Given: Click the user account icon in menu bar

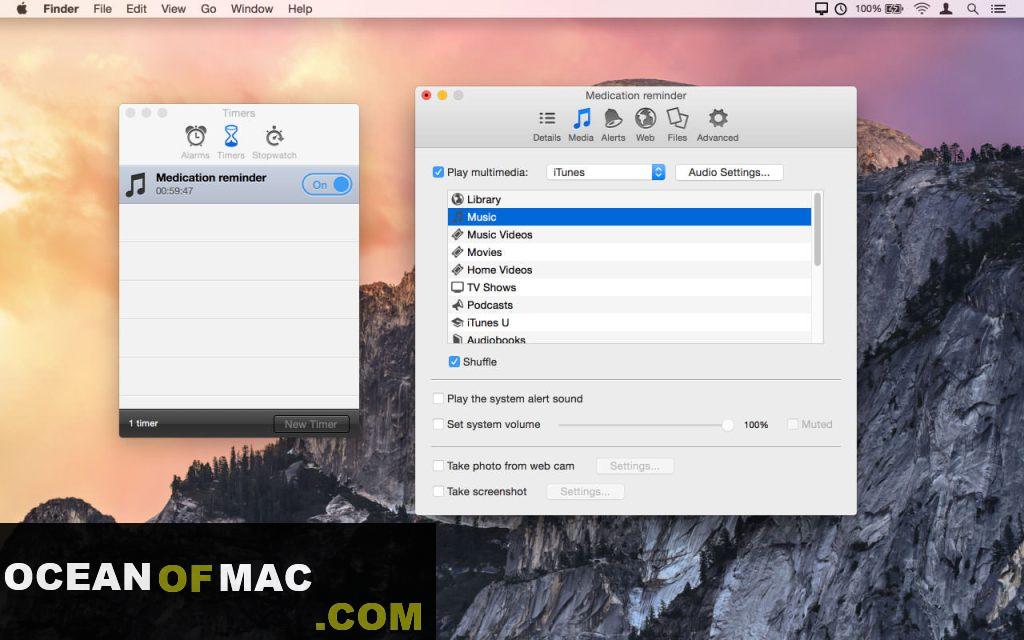Looking at the screenshot, I should 946,8.
